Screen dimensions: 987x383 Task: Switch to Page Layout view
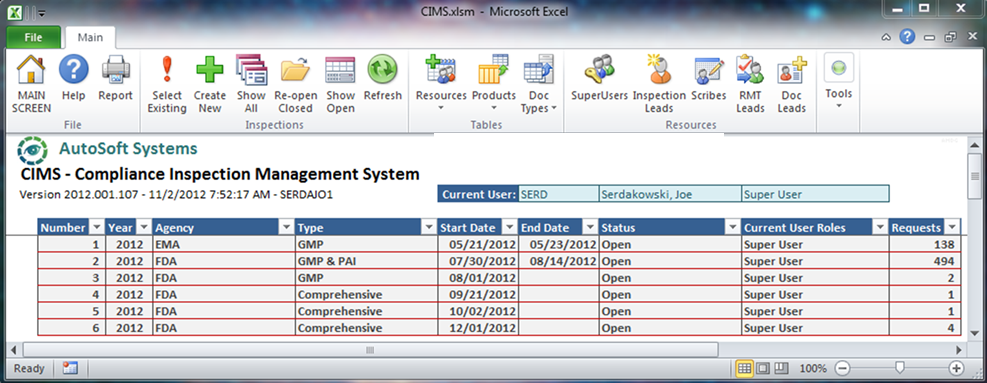[x=763, y=368]
